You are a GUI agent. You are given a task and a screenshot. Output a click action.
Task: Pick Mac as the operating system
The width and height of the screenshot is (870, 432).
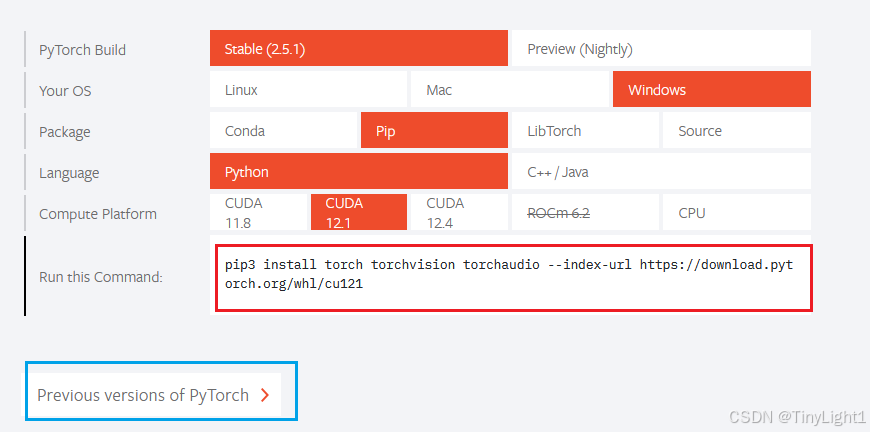(509, 89)
